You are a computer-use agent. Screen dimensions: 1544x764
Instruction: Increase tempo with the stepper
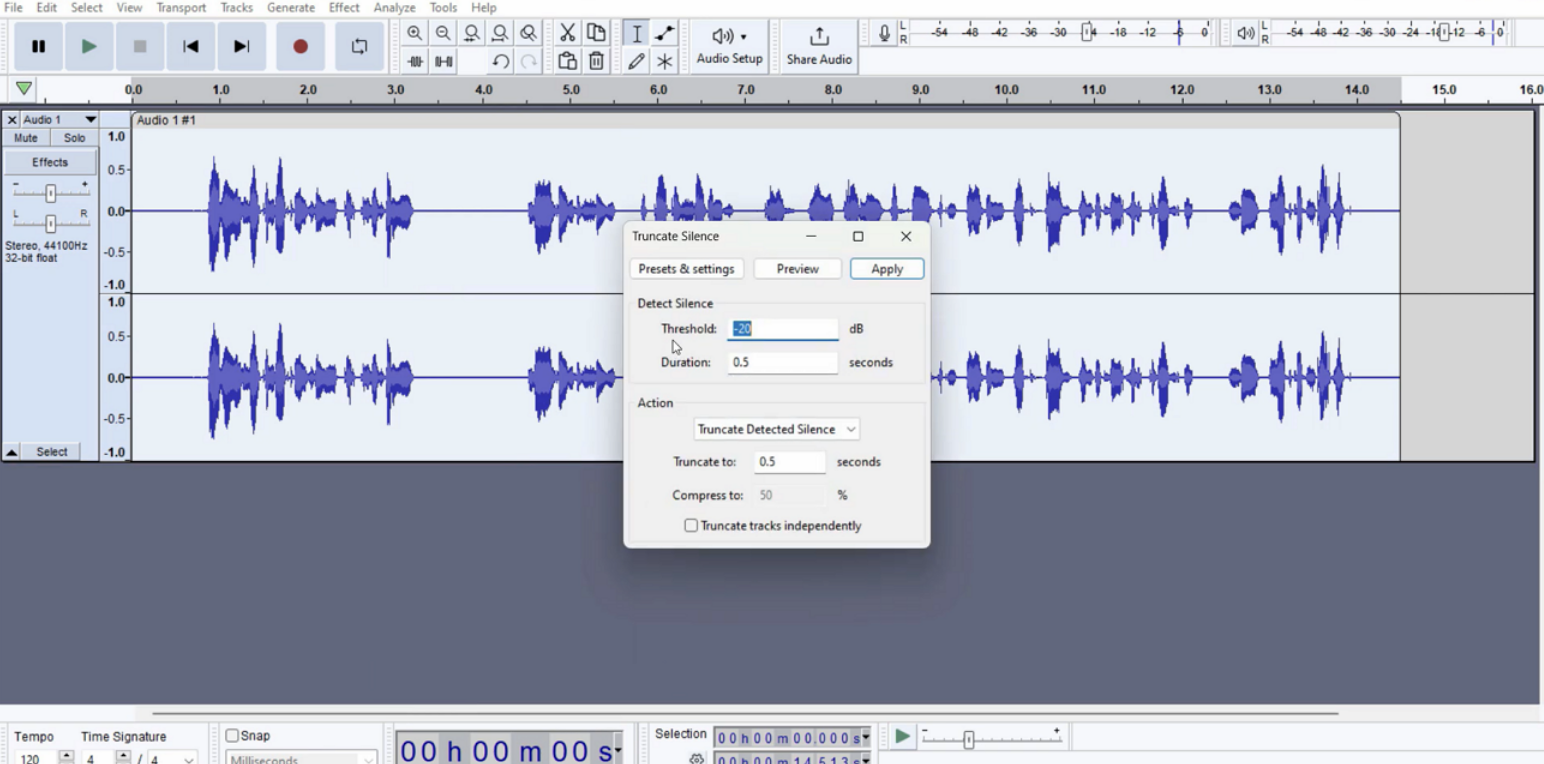[66, 755]
